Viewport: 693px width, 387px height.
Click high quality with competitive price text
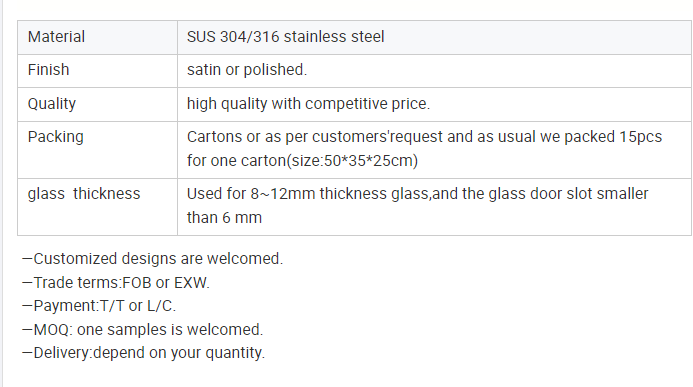tap(308, 104)
